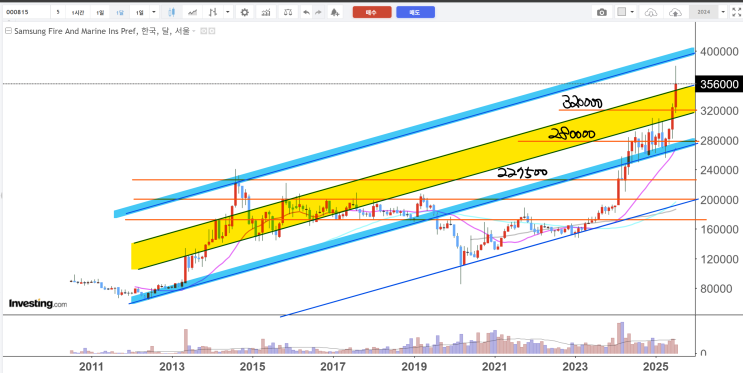Image resolution: width=743 pixels, height=373 pixels.
Task: Click the Investing.com logo link
Action: click(x=38, y=303)
